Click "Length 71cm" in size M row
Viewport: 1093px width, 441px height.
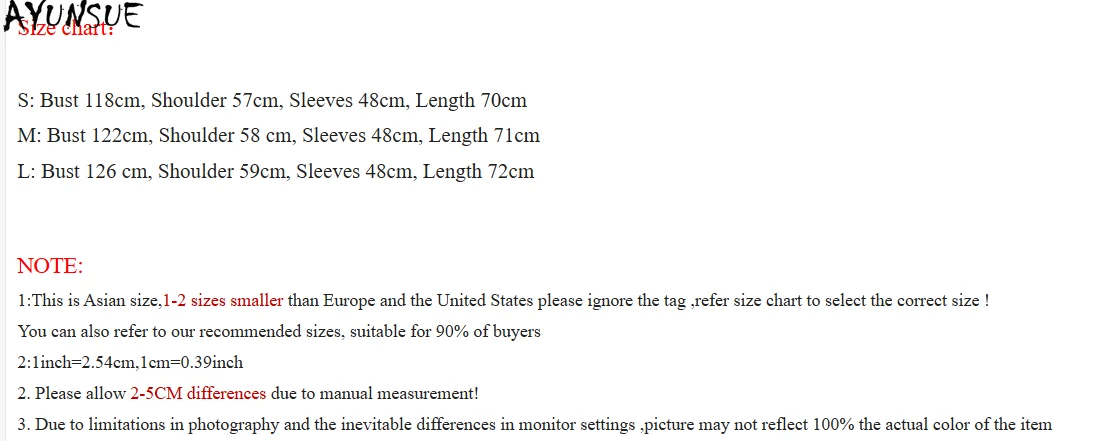(x=484, y=135)
